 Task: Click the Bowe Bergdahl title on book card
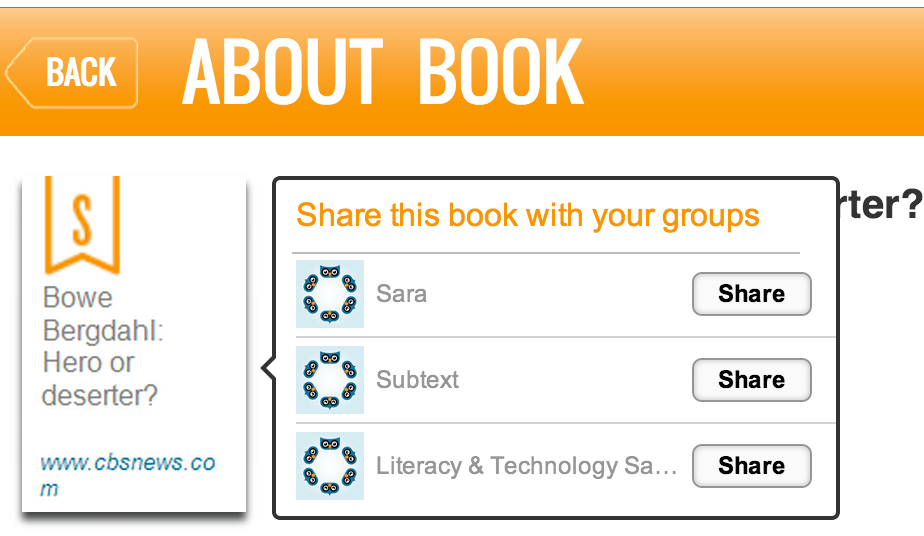coord(102,346)
